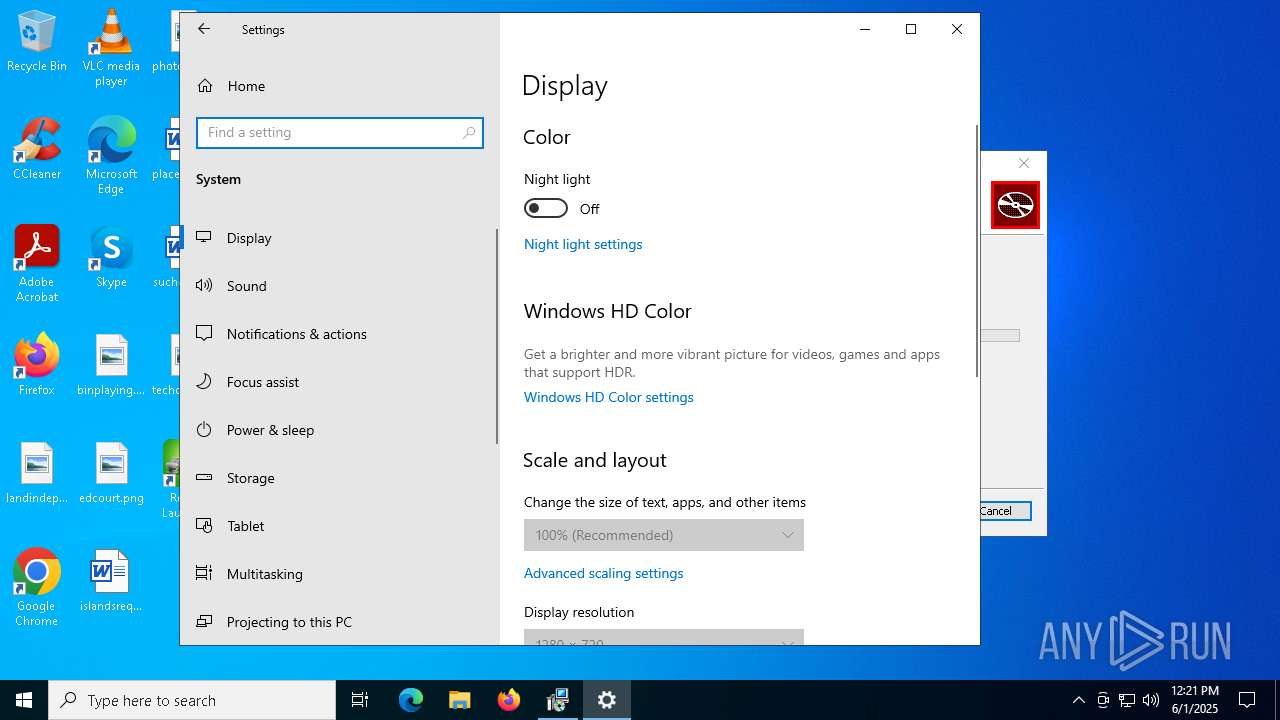Open Projecting to this PC settings

click(338, 622)
